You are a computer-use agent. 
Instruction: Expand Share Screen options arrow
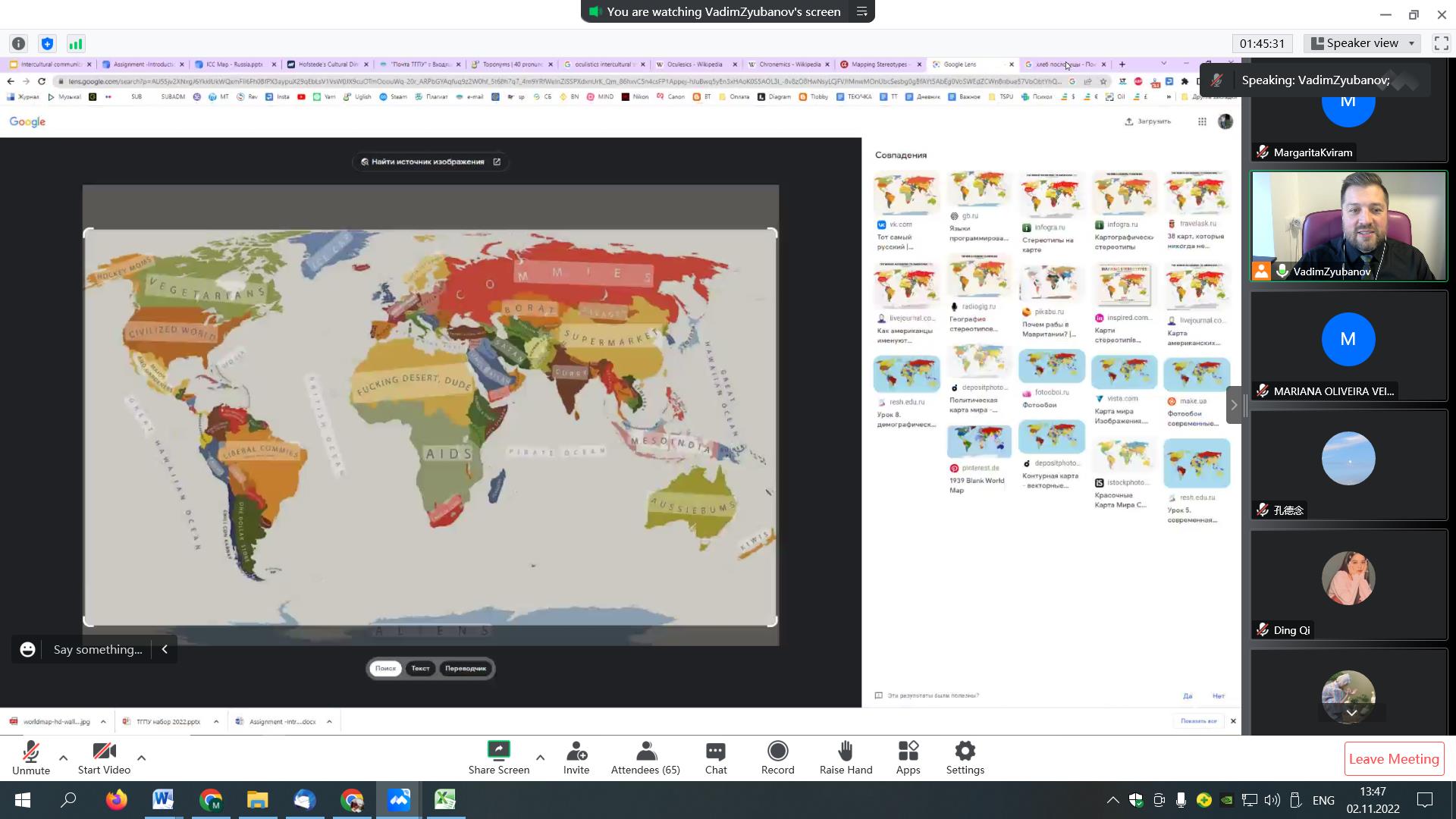point(540,757)
